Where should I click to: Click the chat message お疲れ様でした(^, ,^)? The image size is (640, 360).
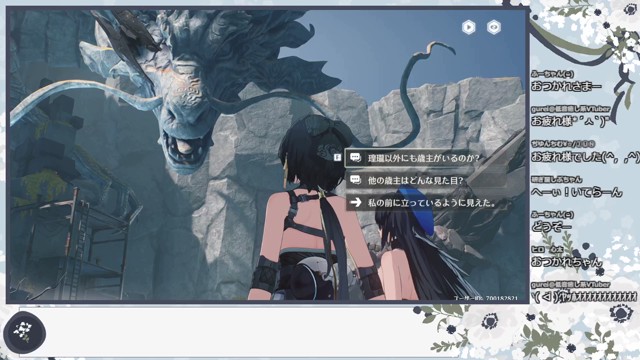pyautogui.click(x=585, y=157)
